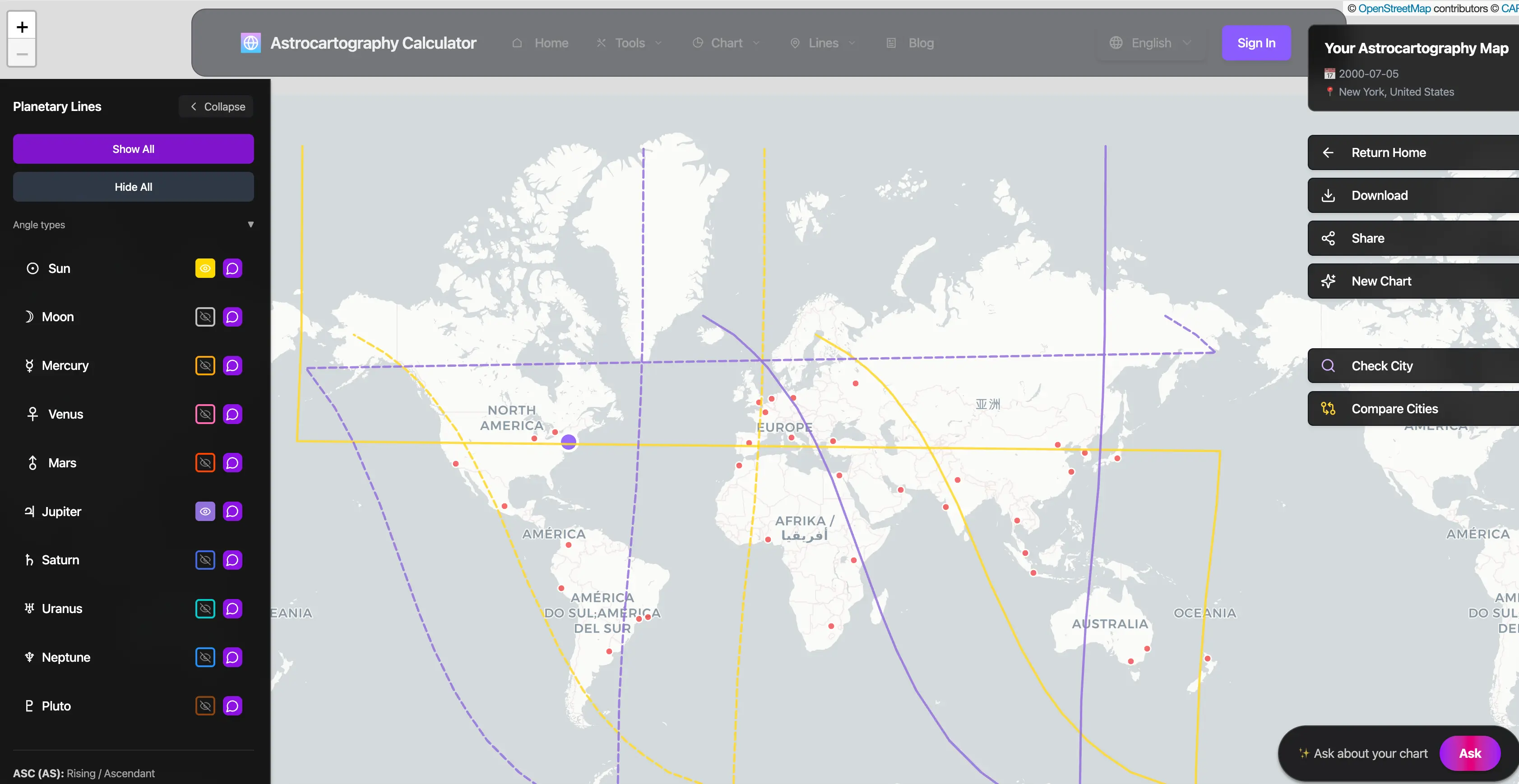
Task: Show the Venus planetary lines
Action: click(205, 415)
